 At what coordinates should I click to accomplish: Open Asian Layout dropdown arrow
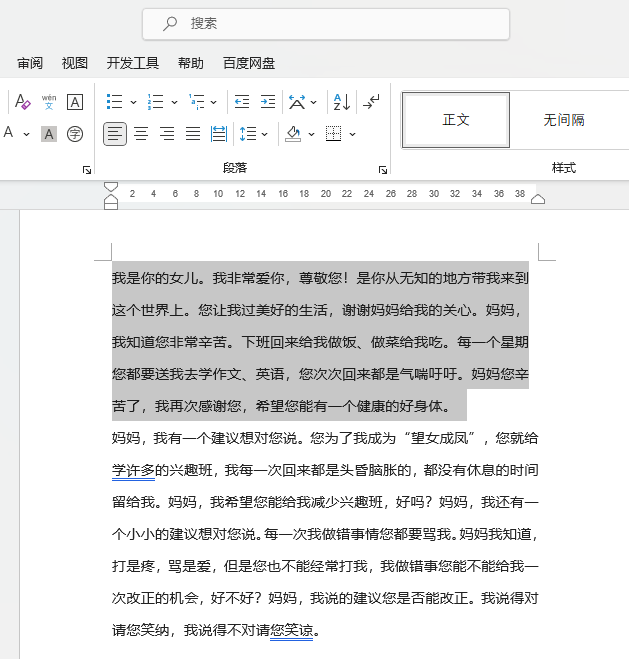coord(313,102)
